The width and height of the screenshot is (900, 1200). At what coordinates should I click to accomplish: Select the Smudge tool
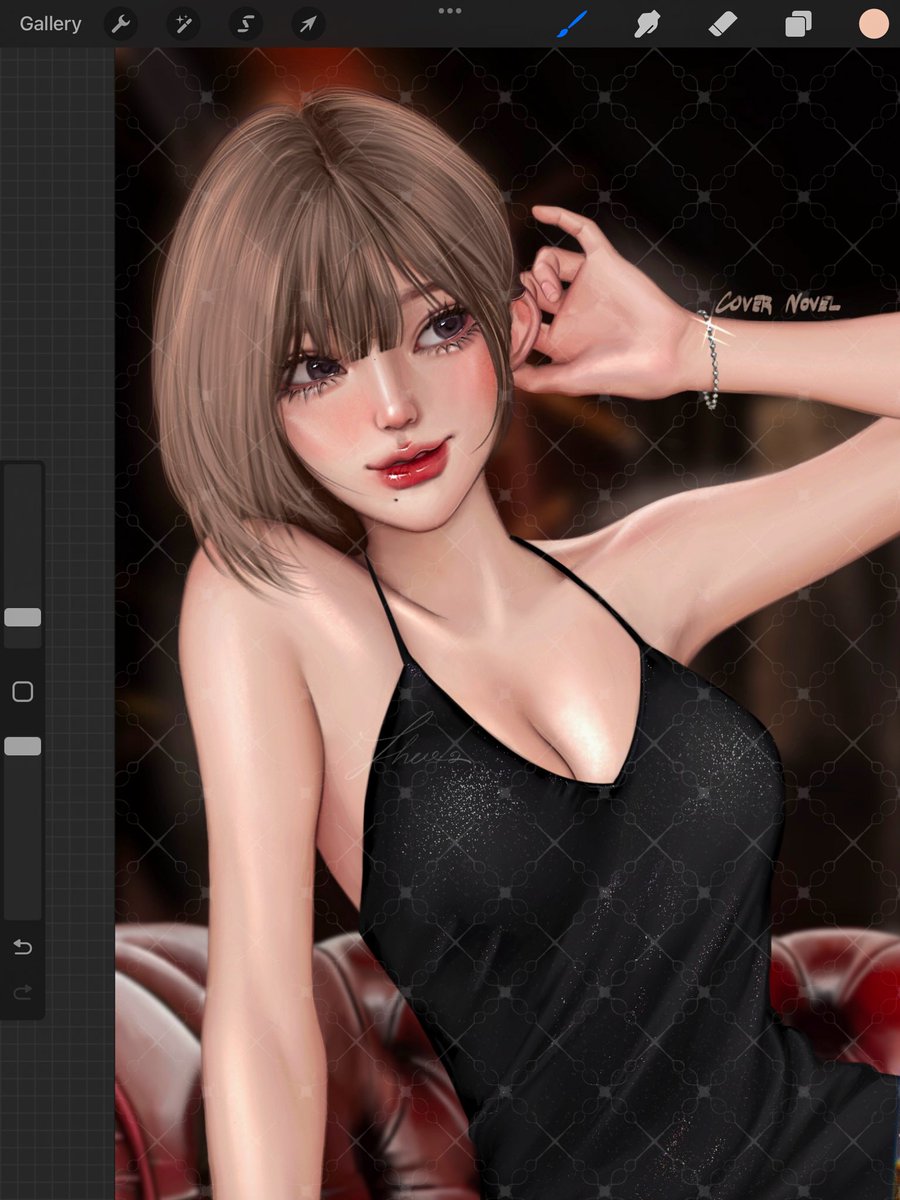[x=648, y=24]
